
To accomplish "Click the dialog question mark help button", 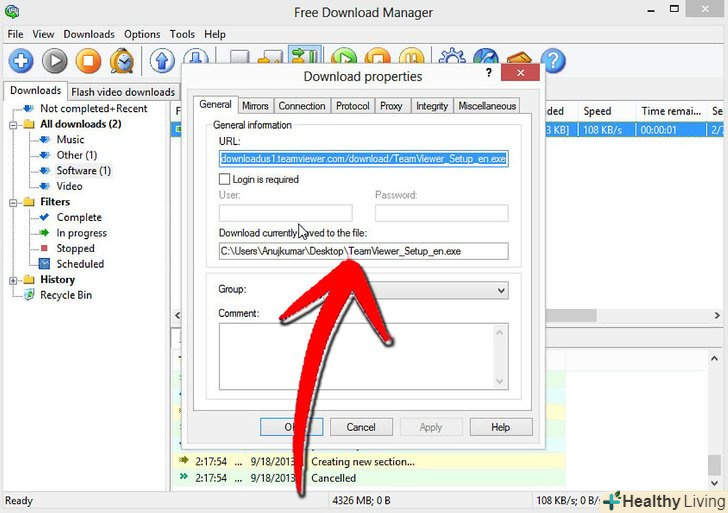I will click(488, 72).
